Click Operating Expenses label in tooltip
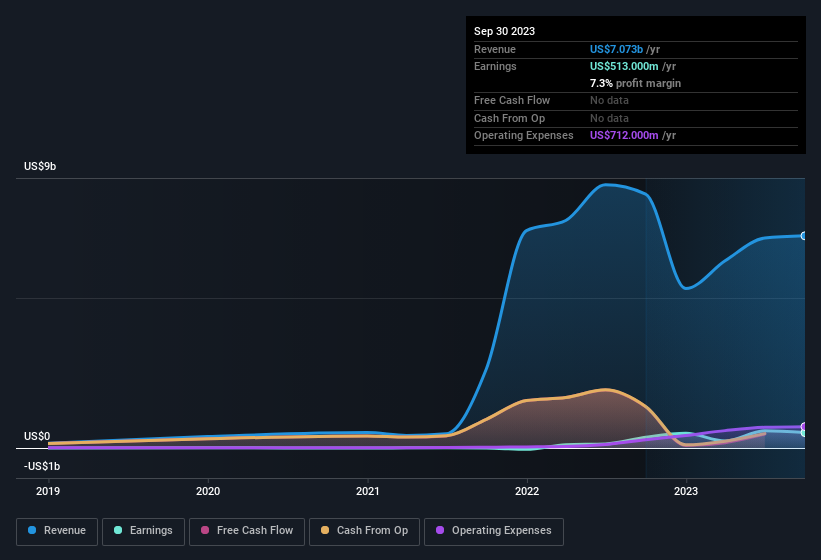The height and width of the screenshot is (560, 821). pyautogui.click(x=524, y=135)
